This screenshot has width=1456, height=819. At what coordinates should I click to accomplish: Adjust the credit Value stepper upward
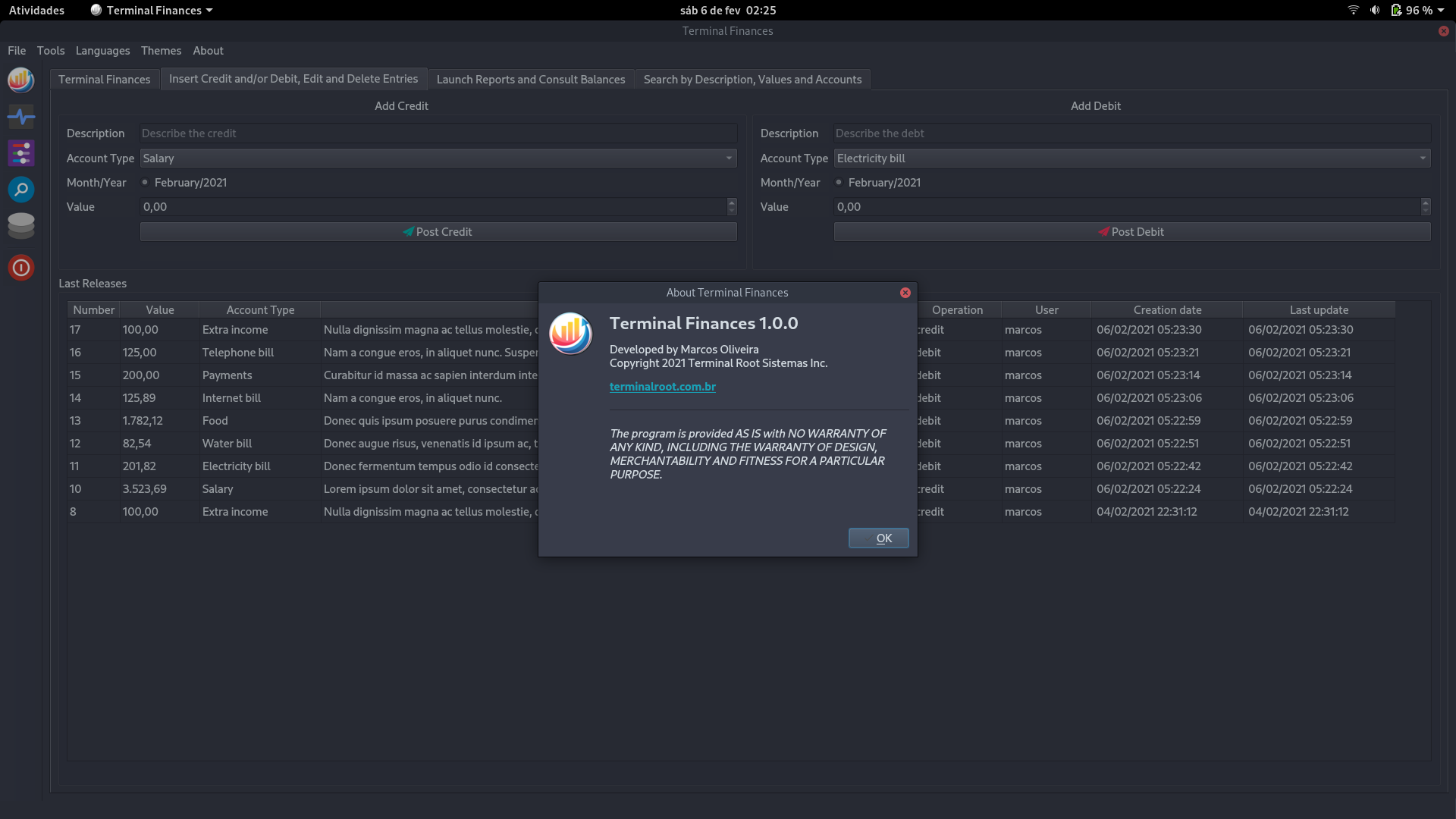pos(732,203)
